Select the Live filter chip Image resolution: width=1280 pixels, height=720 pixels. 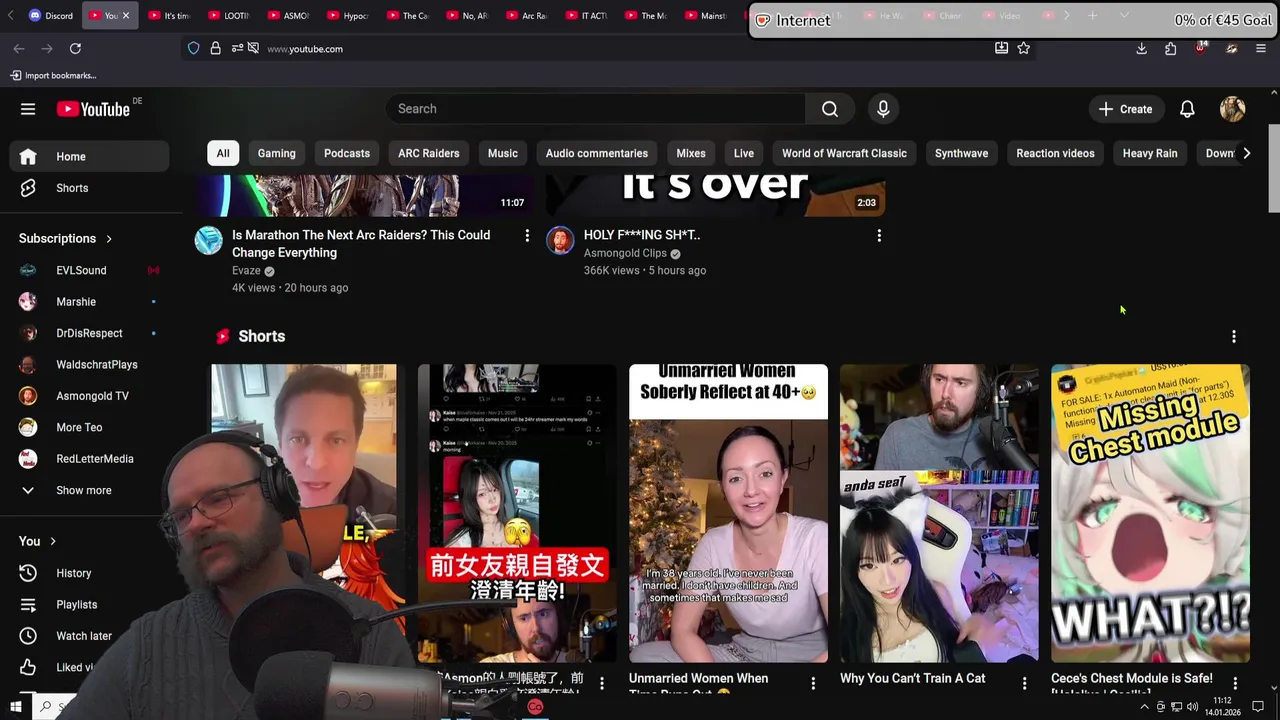[744, 153]
